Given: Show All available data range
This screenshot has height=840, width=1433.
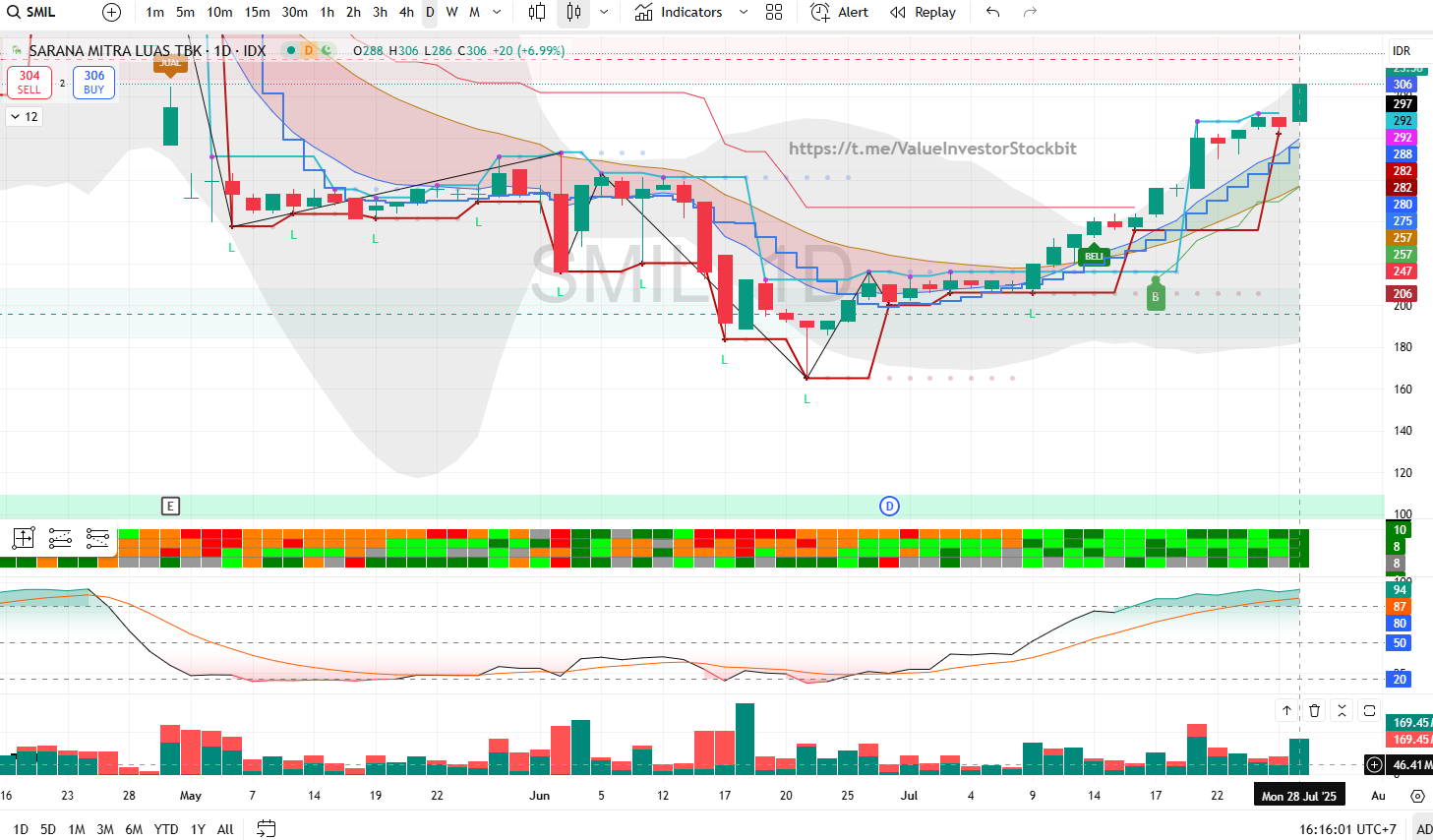Looking at the screenshot, I should [225, 829].
